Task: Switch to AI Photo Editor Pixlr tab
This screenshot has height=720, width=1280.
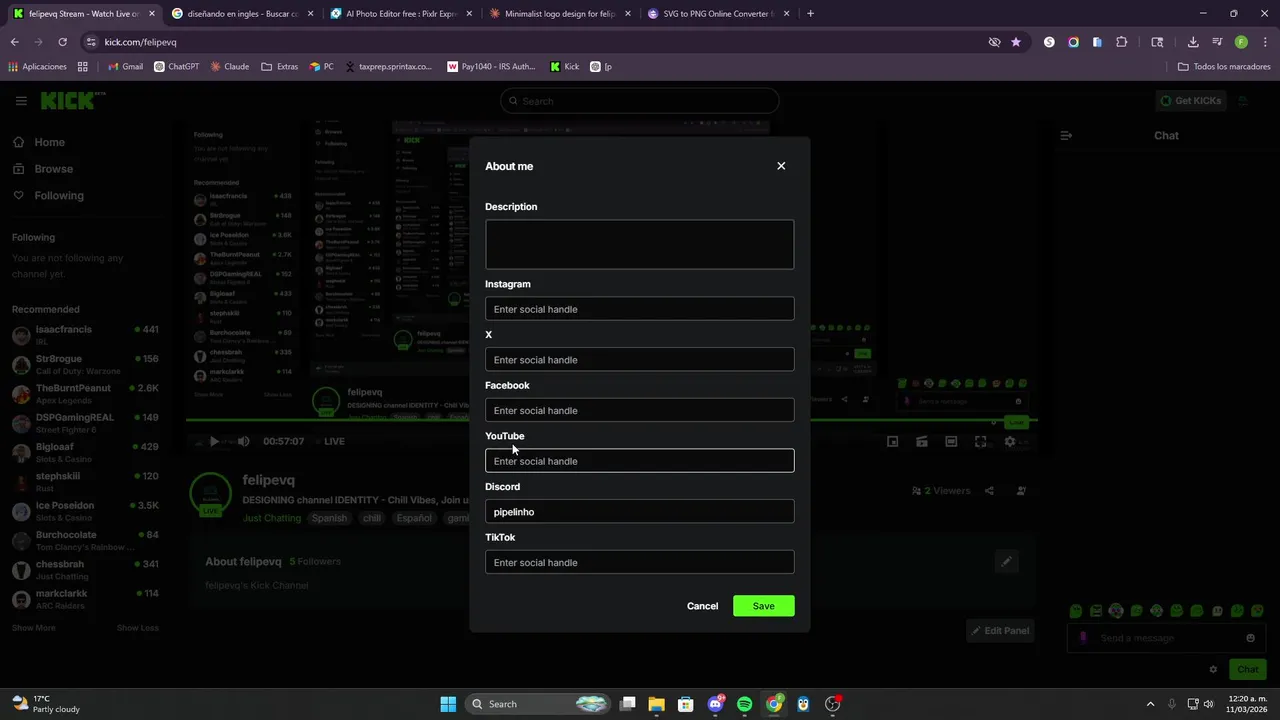Action: point(400,14)
